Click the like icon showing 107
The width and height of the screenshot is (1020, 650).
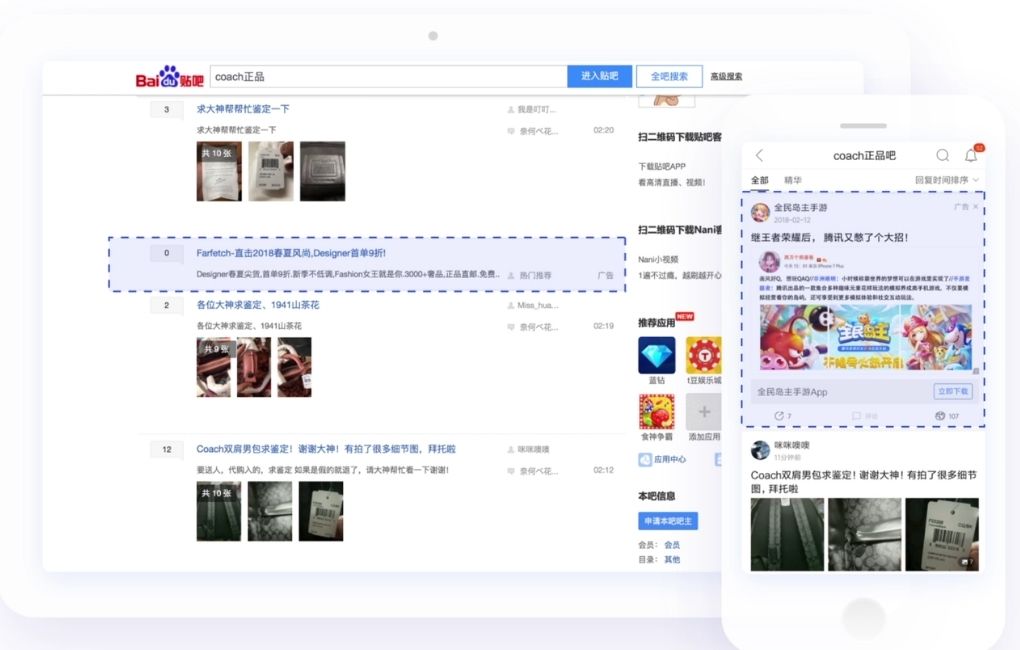tap(940, 416)
